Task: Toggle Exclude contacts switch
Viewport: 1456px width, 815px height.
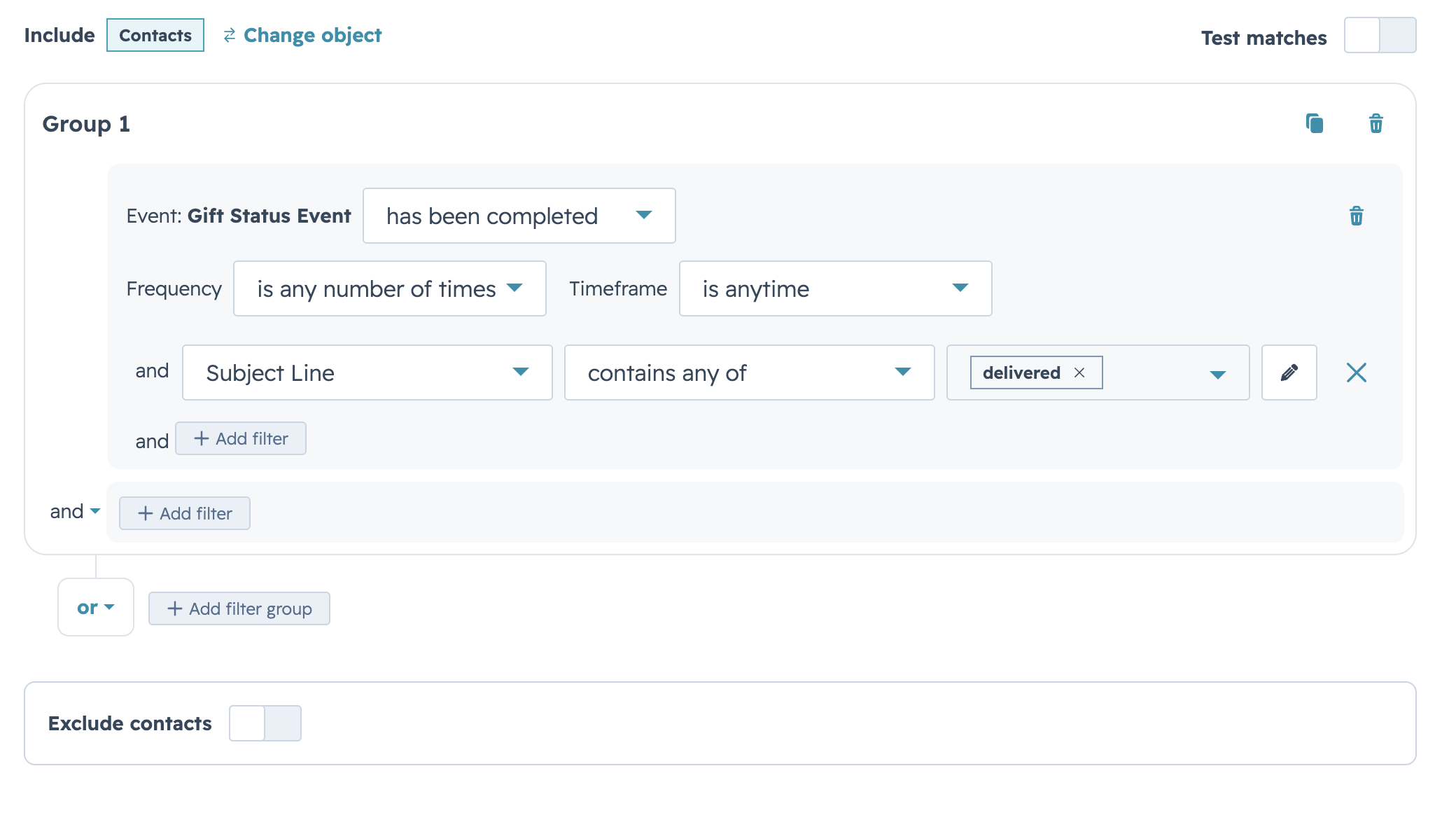Action: (265, 723)
